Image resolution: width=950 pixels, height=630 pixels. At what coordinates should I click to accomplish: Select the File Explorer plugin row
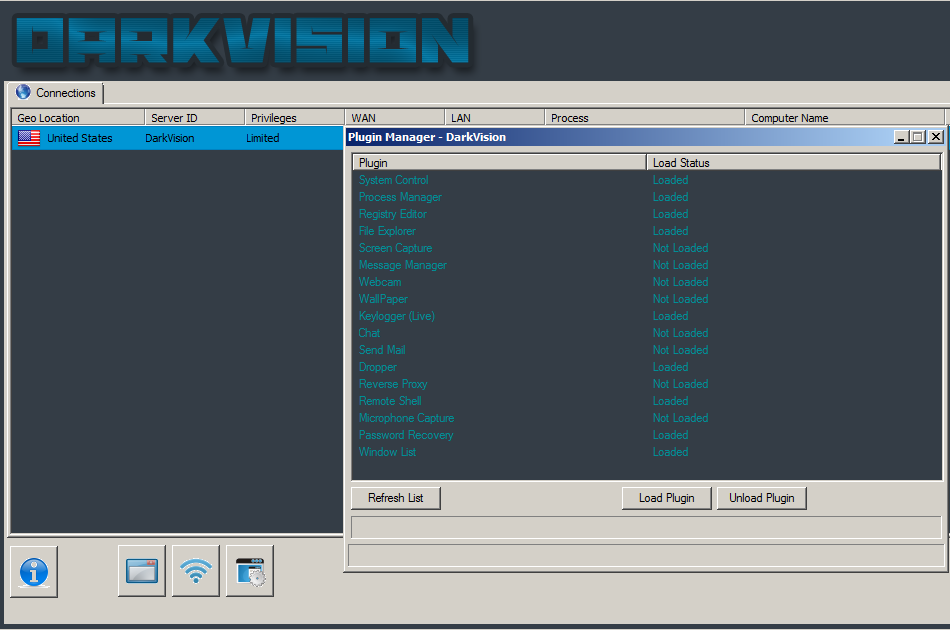[647, 231]
